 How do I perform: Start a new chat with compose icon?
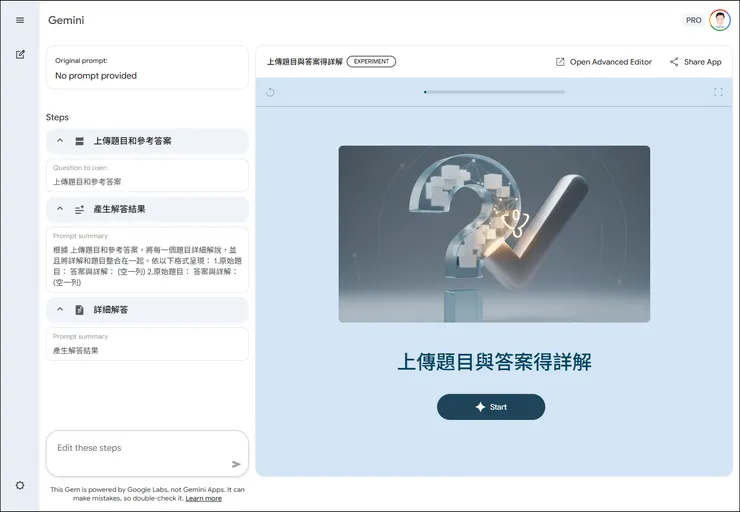coord(20,54)
